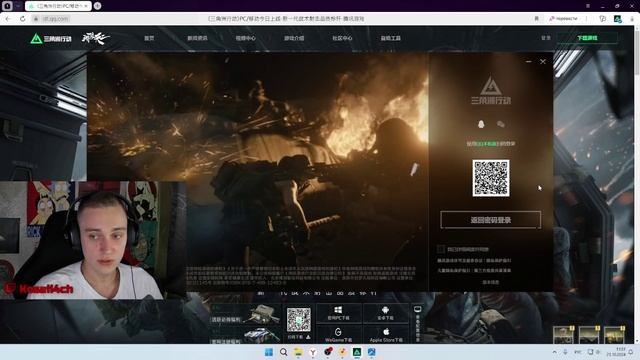Click the WeChat login icon in launcher
Screen dimensions: 640x360
[501, 124]
